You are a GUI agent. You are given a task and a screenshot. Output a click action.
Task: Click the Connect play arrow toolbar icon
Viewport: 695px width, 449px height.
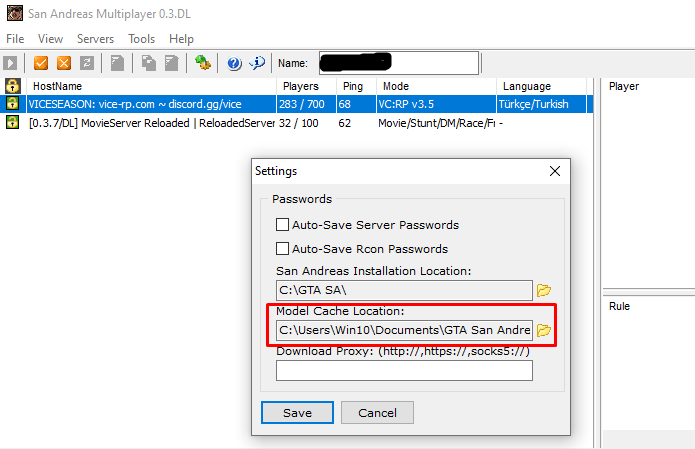pyautogui.click(x=10, y=63)
